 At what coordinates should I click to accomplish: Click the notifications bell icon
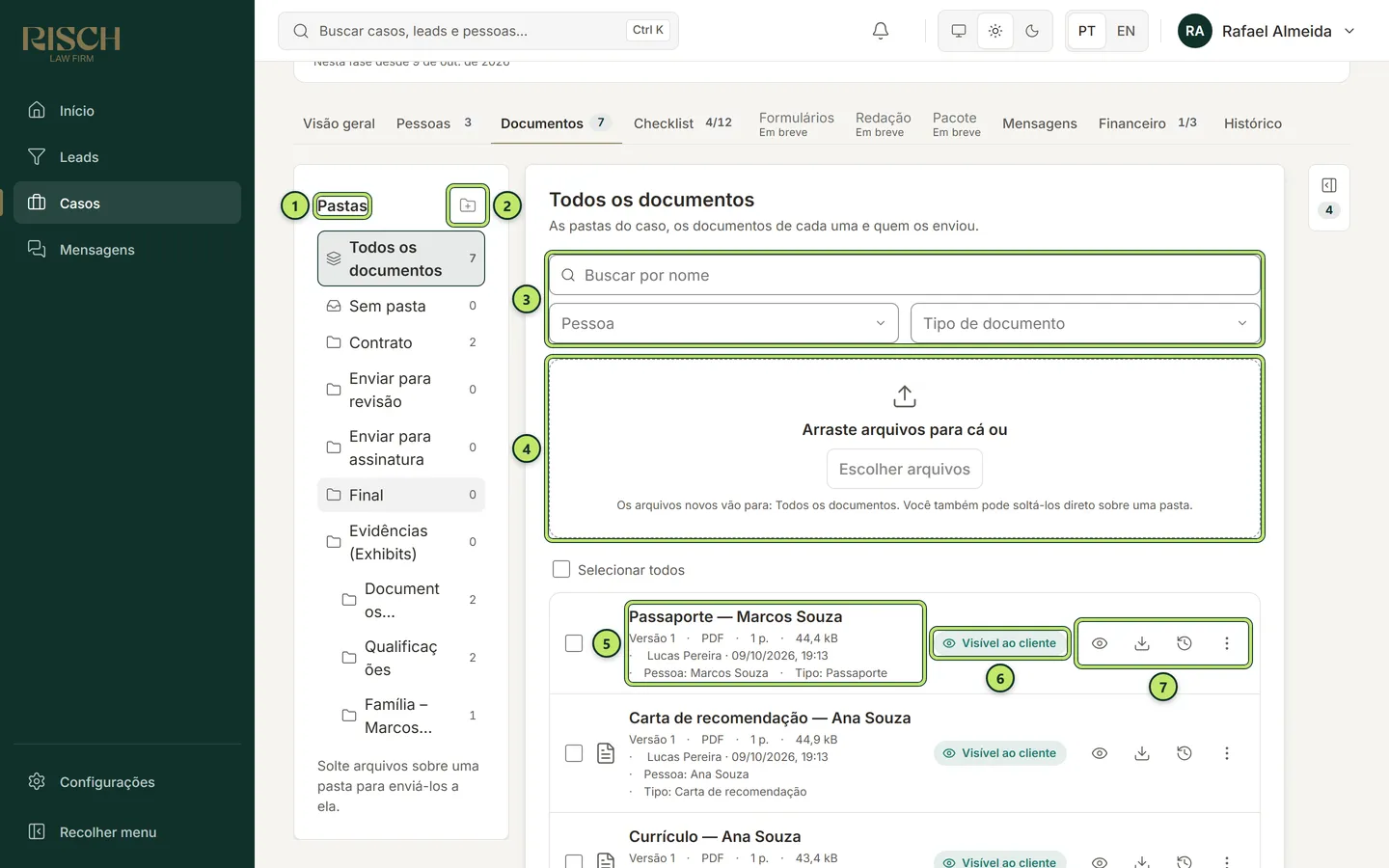[x=881, y=31]
